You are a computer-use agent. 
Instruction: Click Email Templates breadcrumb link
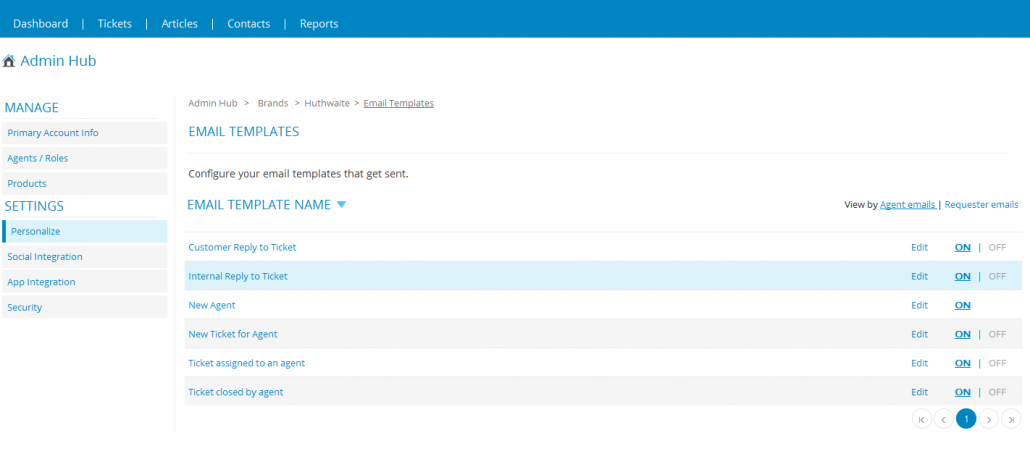pyautogui.click(x=399, y=103)
